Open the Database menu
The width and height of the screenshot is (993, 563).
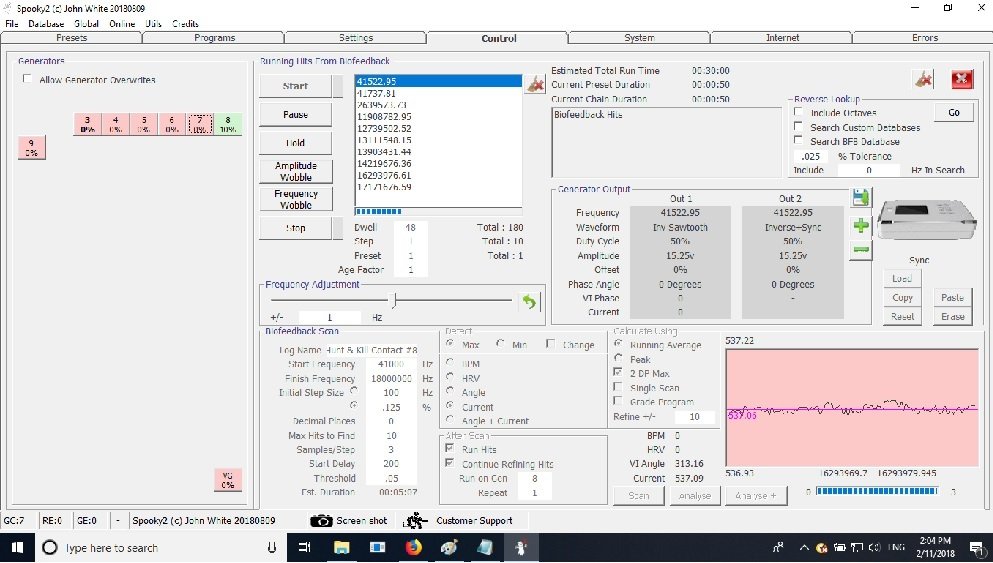tap(46, 23)
